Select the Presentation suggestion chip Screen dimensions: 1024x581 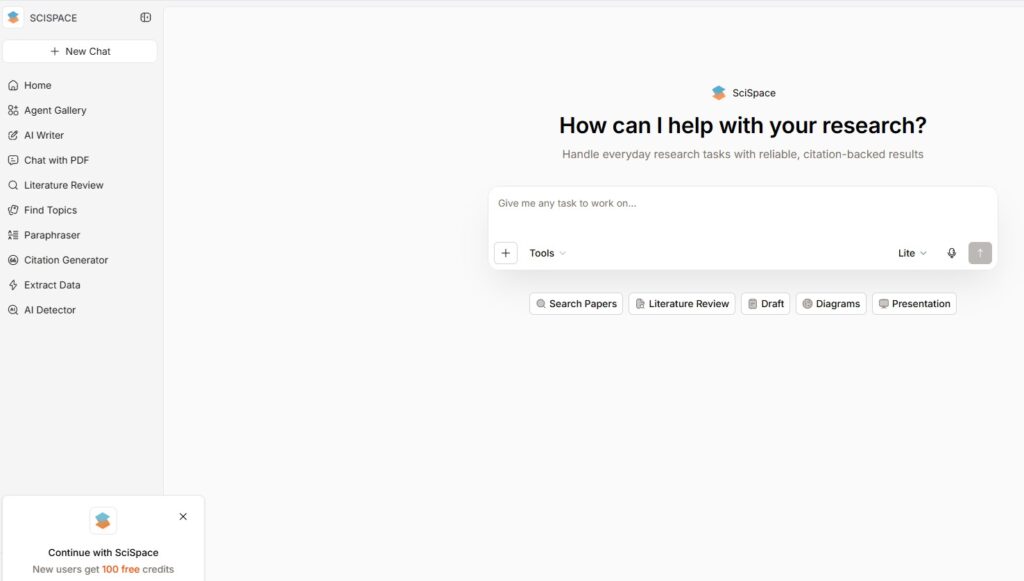click(914, 304)
